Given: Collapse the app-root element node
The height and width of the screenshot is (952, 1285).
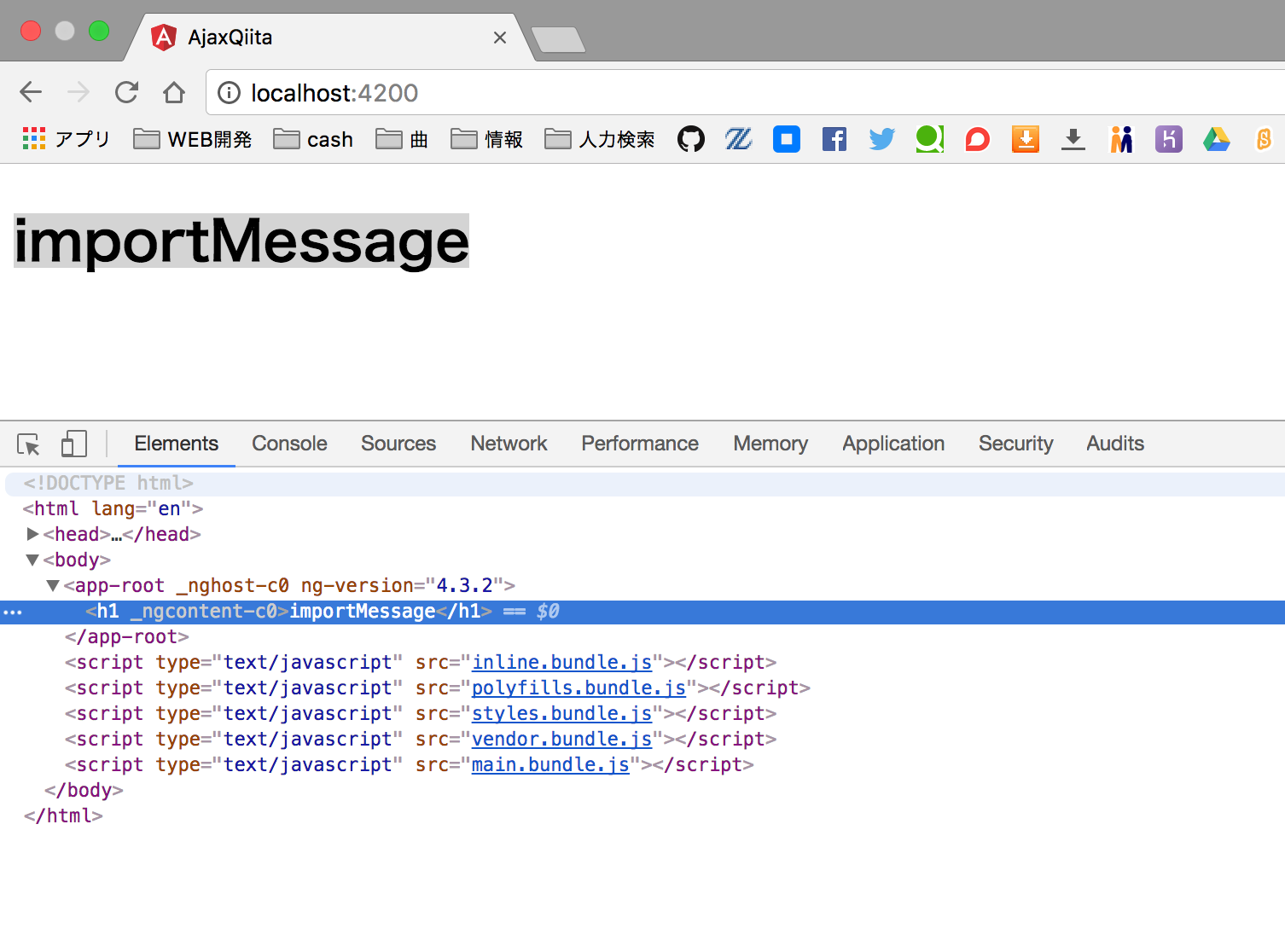Looking at the screenshot, I should coord(53,585).
